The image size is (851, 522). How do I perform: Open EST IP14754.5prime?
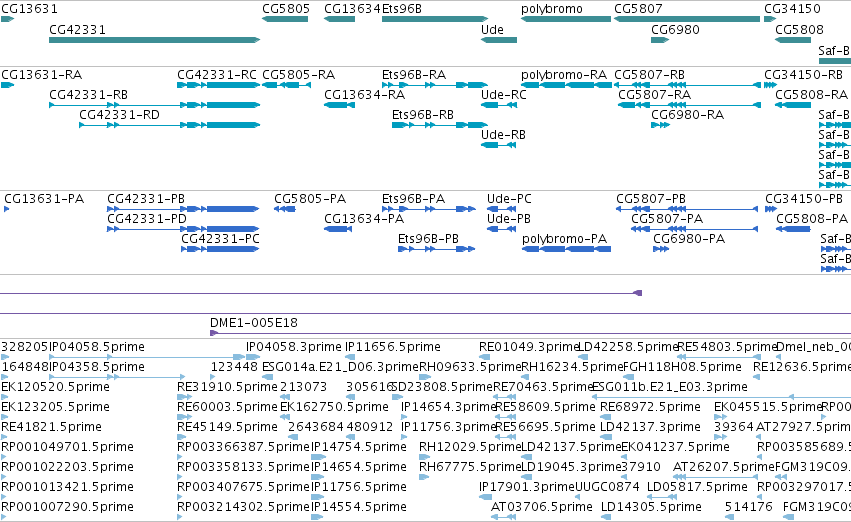(x=359, y=448)
